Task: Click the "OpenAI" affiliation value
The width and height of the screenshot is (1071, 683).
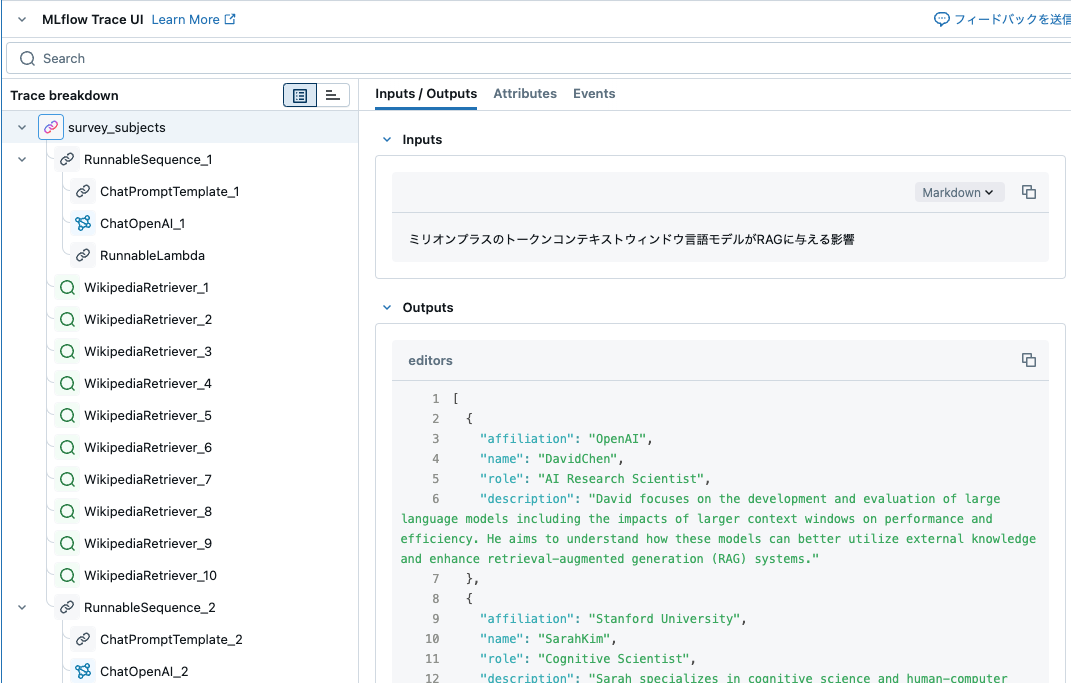Action: (x=617, y=438)
